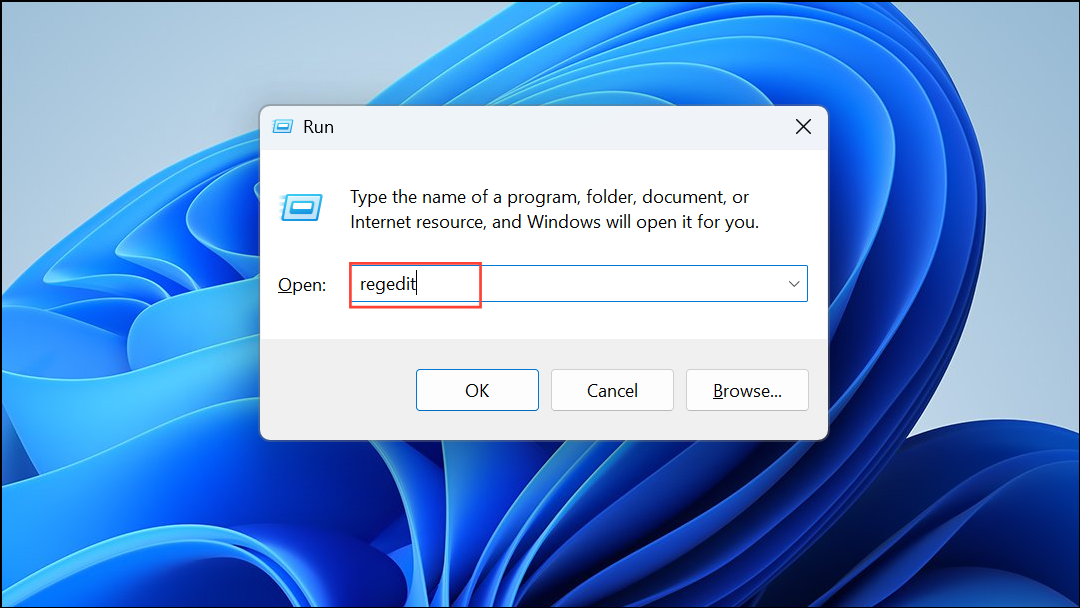Image resolution: width=1080 pixels, height=608 pixels.
Task: Click the 'Open:' label
Action: pyautogui.click(x=302, y=284)
